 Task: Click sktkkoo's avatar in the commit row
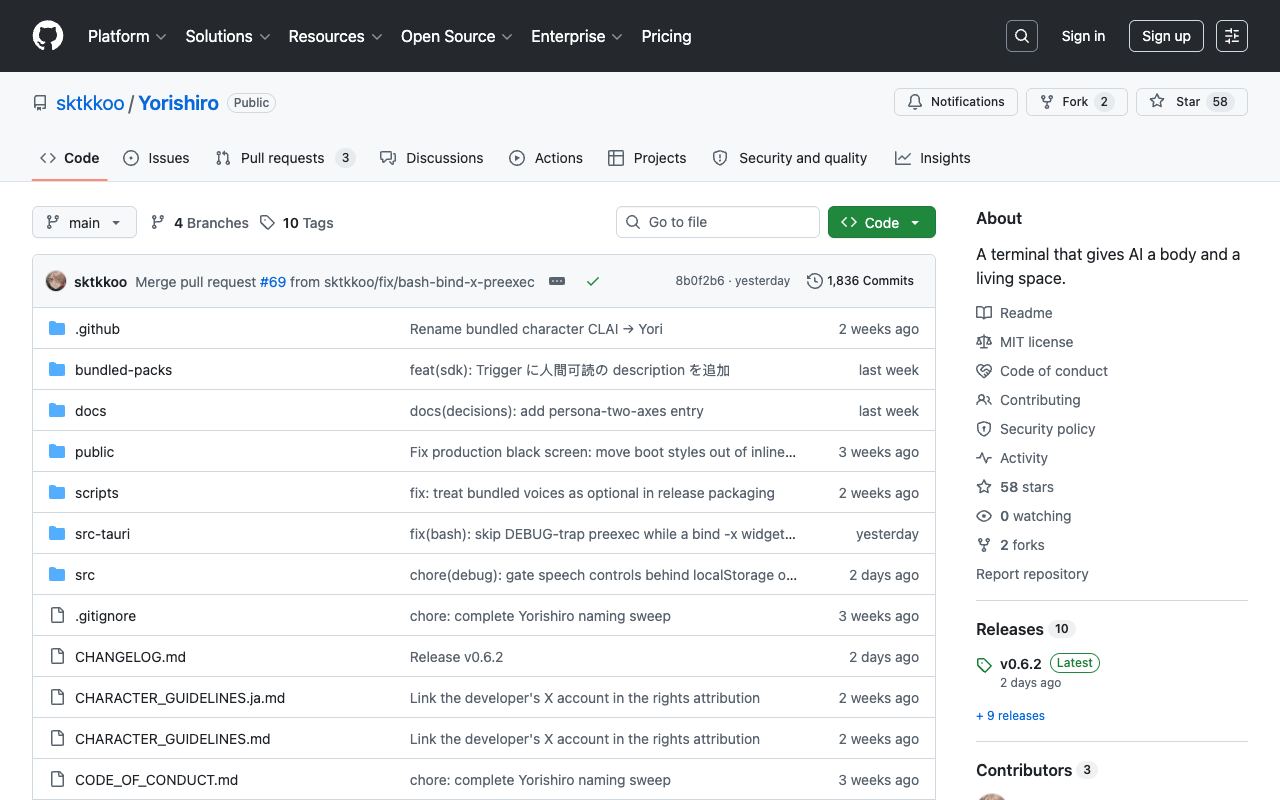(56, 281)
